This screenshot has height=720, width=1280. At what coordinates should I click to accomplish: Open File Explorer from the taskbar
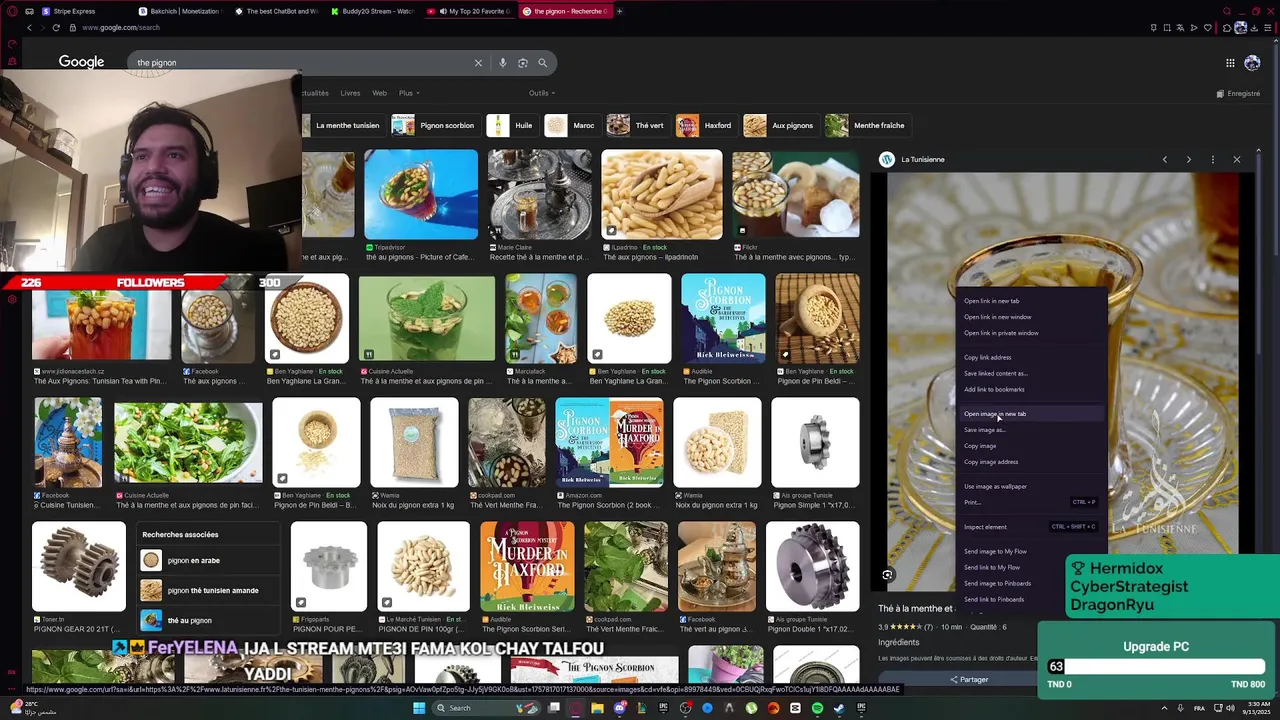click(597, 708)
